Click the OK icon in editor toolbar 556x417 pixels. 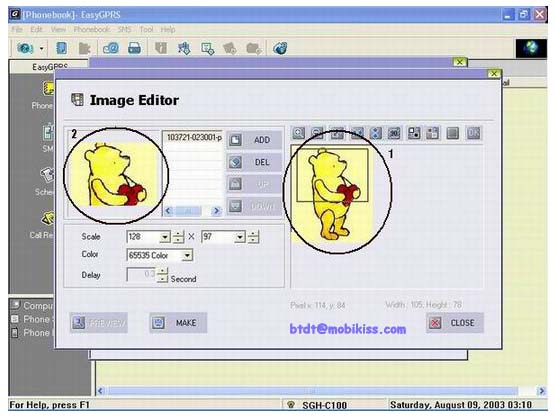point(474,133)
